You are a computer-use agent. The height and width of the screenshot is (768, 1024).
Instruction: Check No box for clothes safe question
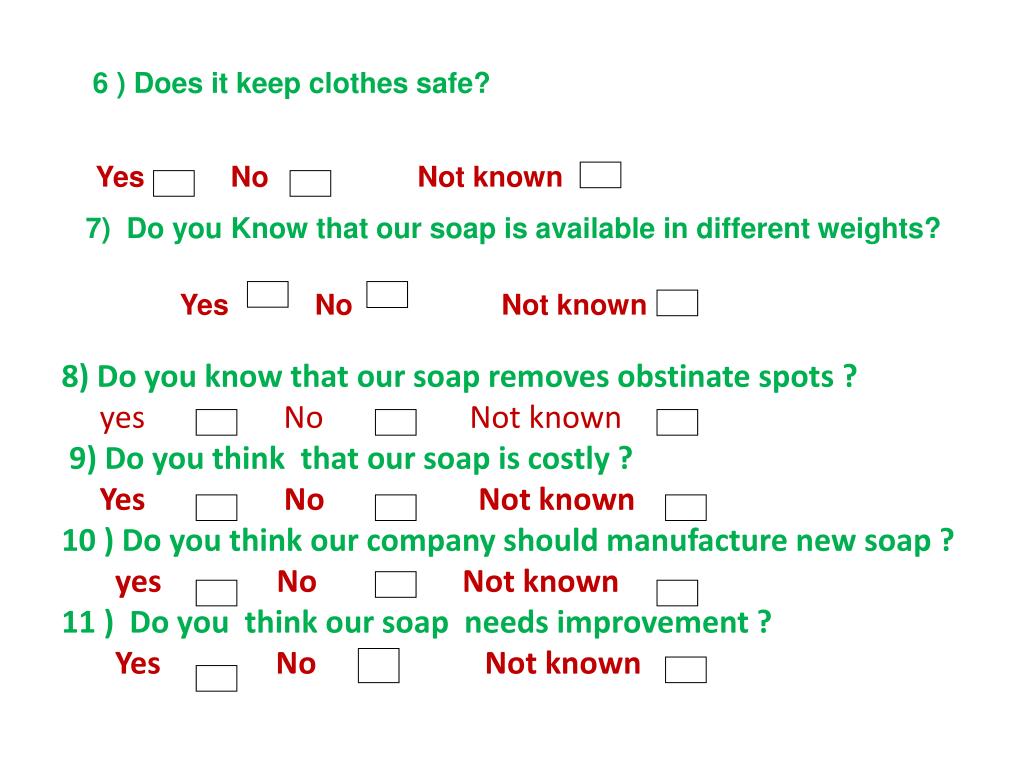(x=310, y=183)
